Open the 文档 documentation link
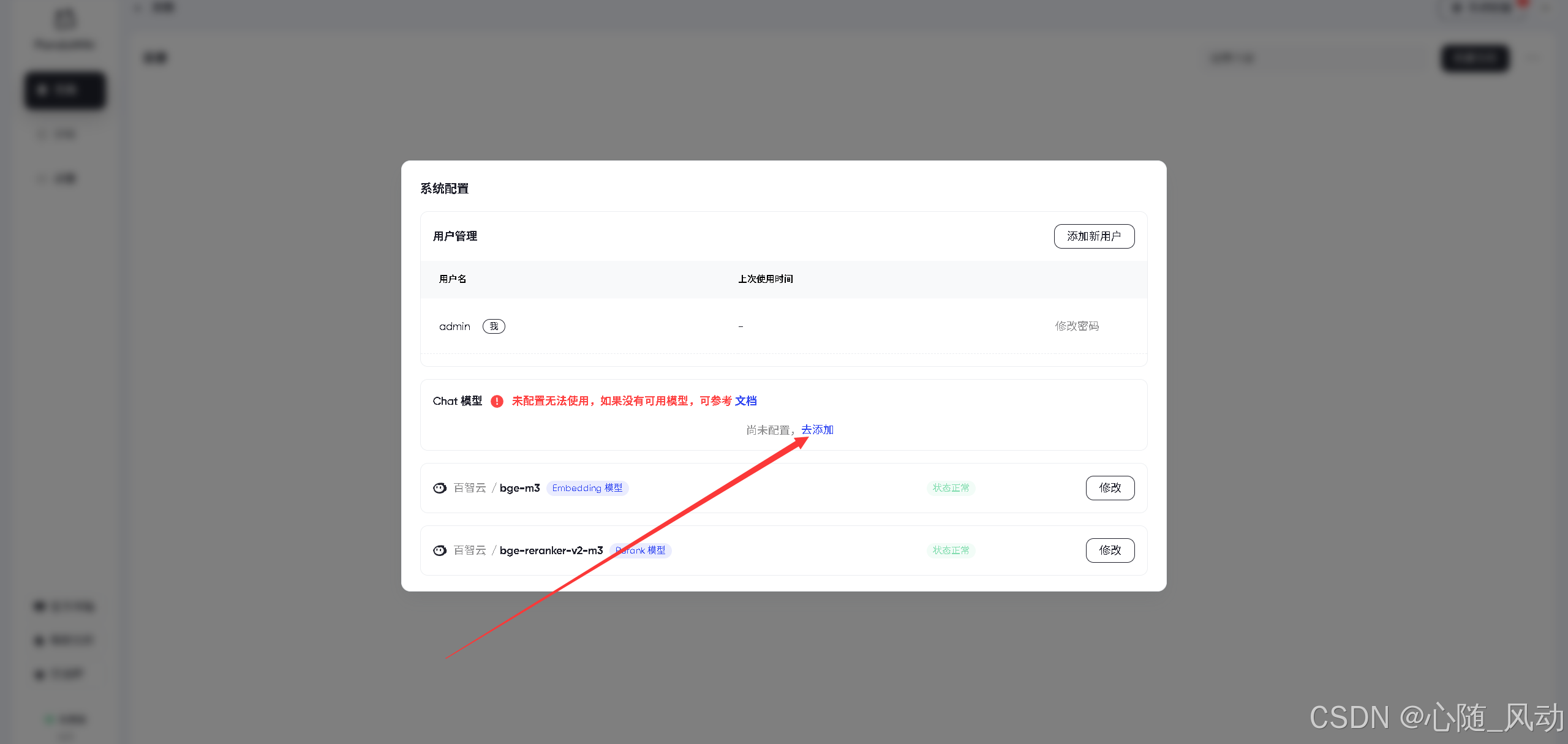1568x744 pixels. click(x=745, y=401)
